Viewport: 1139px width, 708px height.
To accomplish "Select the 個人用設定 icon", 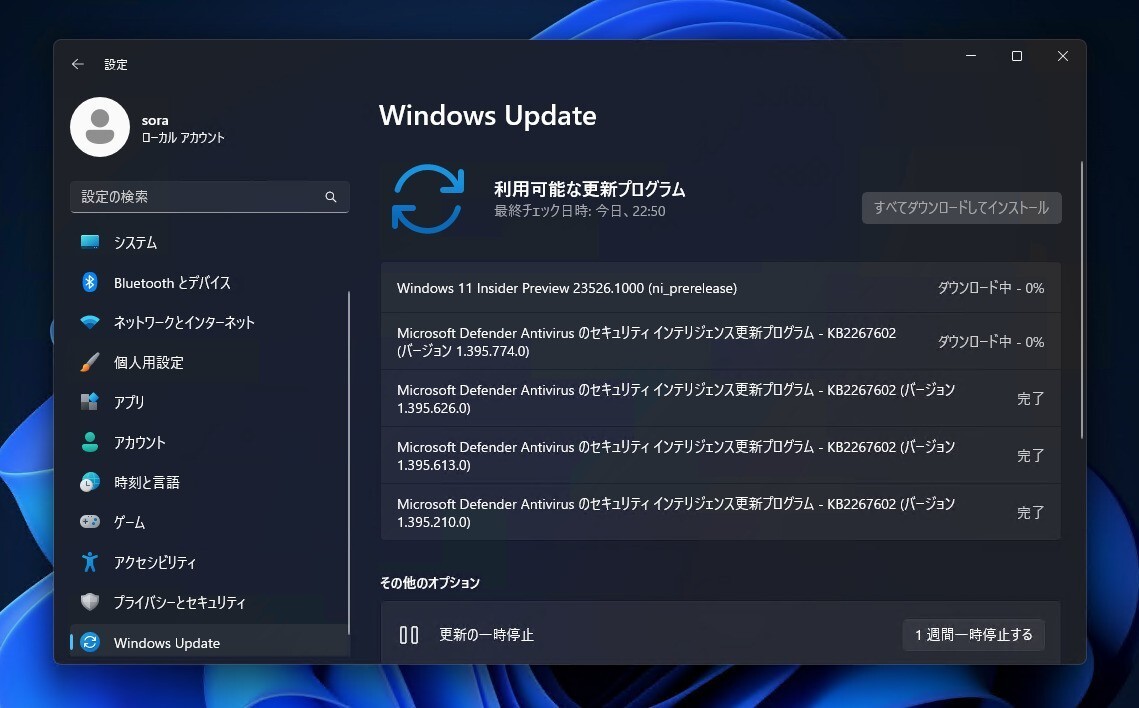I will point(90,362).
